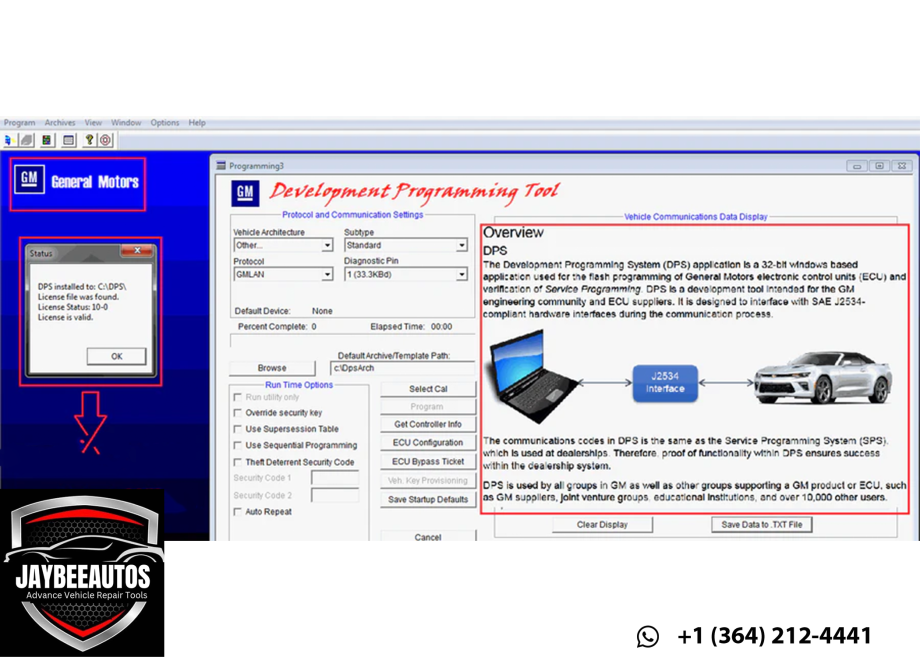
Task: Maximize the Programming3 window
Action: coord(879,167)
